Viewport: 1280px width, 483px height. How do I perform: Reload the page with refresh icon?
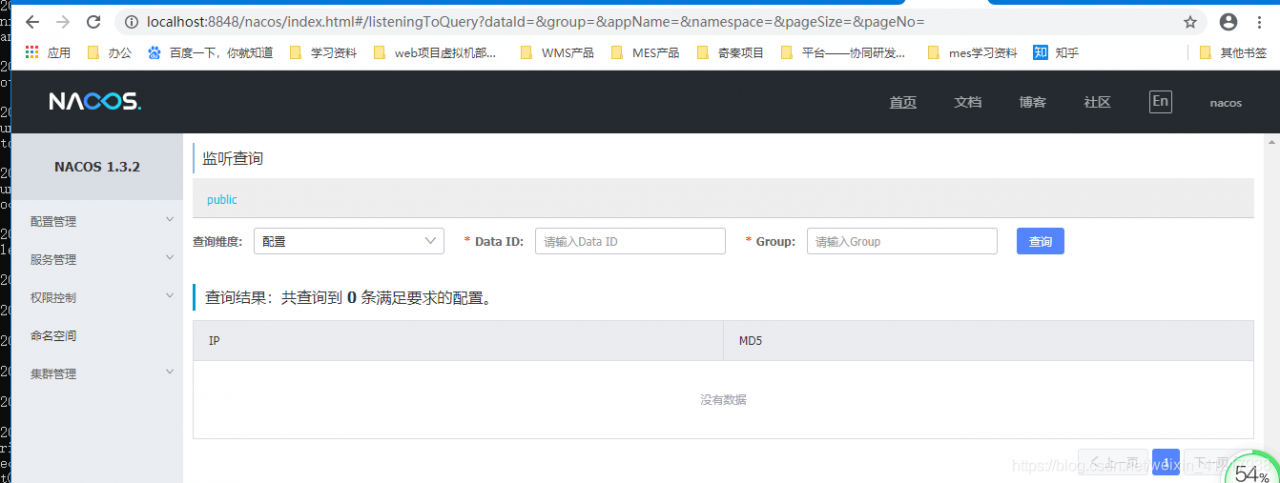click(94, 22)
